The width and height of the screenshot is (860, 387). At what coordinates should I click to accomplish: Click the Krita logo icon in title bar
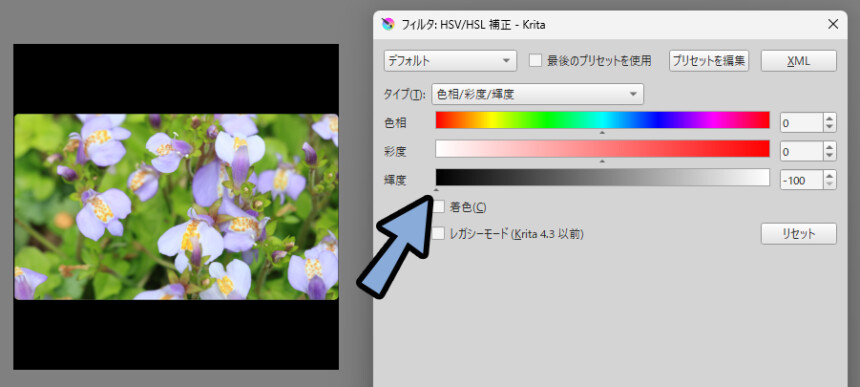pos(388,24)
